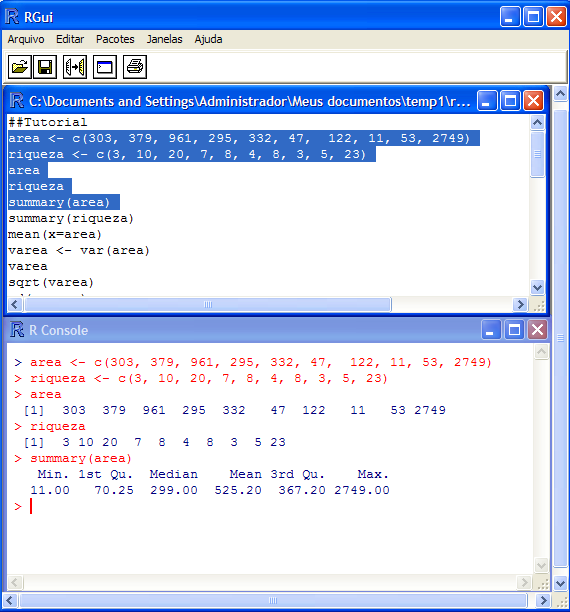The height and width of the screenshot is (612, 570).
Task: Click the script editor resize grip corner
Action: [x=539, y=306]
